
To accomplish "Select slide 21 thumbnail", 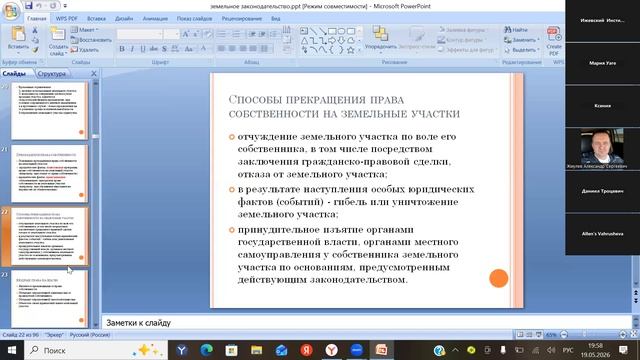I will coord(49,173).
